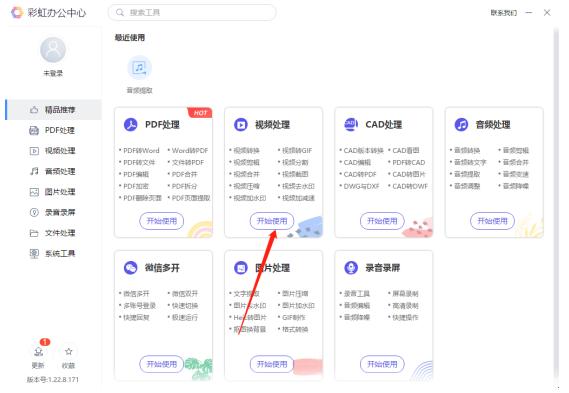Open the recently used 音频提取 tool icon
Viewport: 569px width, 393px height.
coord(139,68)
